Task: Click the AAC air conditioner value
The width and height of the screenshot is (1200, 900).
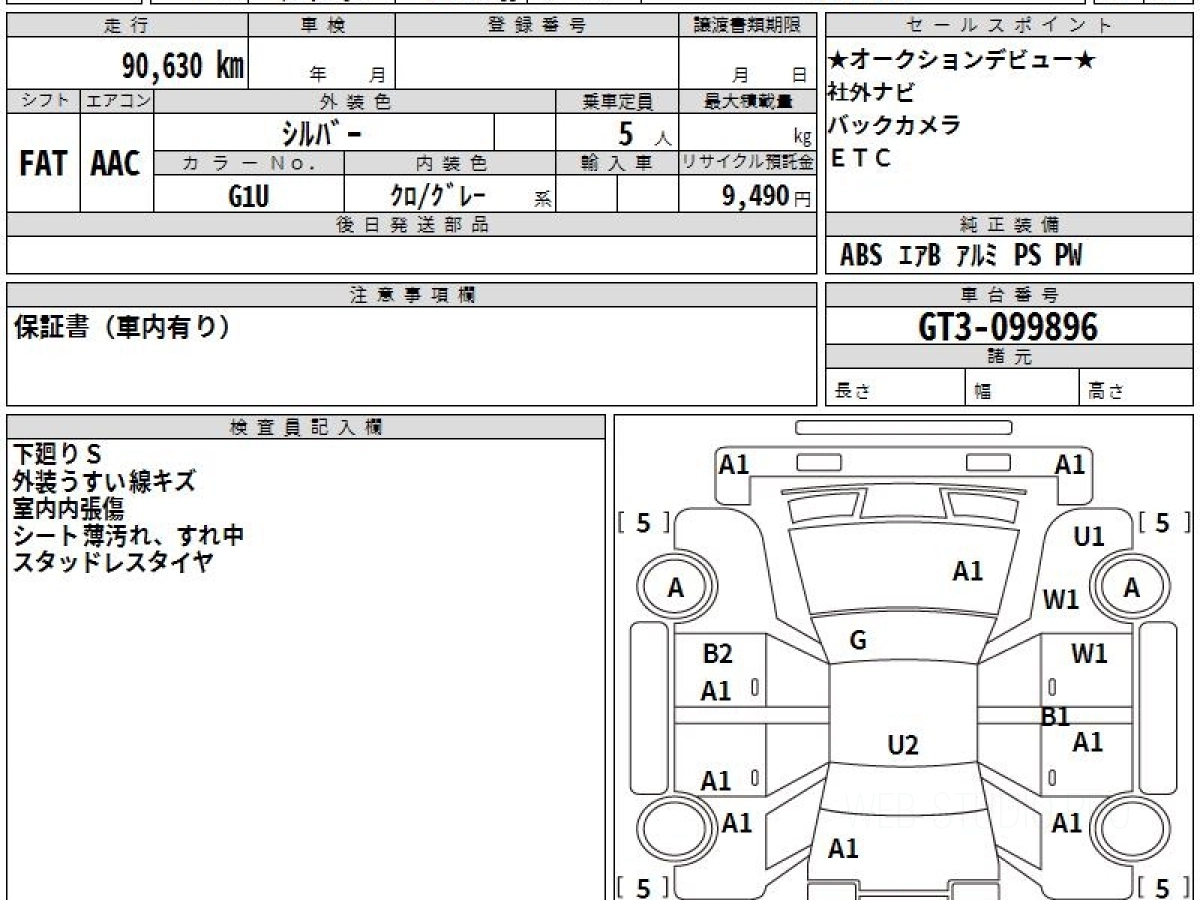Action: pyautogui.click(x=116, y=164)
